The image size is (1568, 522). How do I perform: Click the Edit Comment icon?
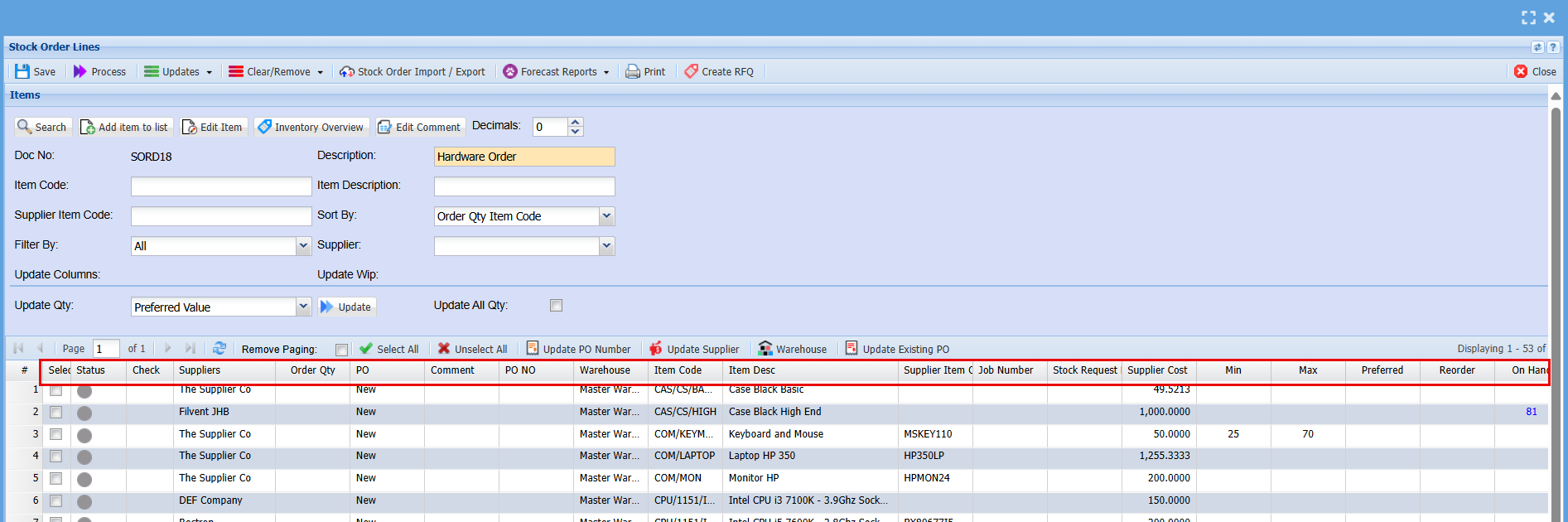click(384, 127)
